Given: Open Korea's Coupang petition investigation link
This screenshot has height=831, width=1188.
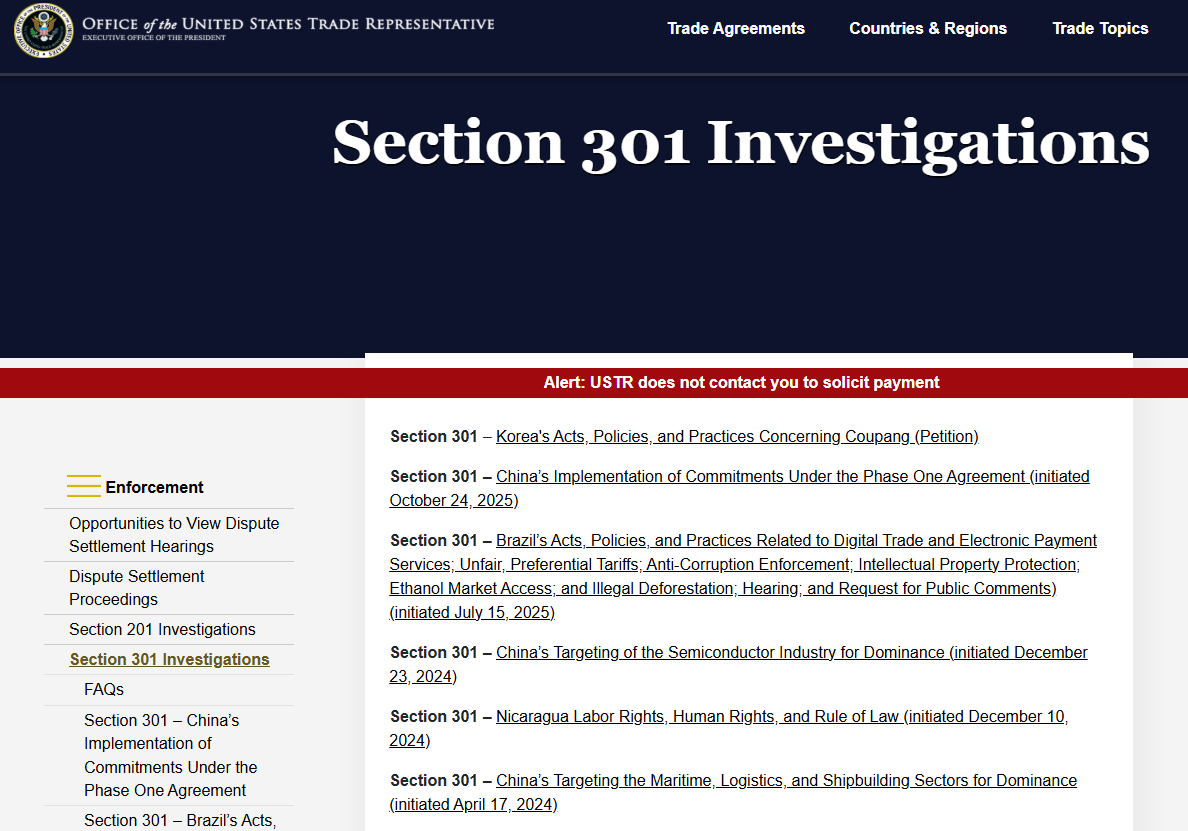Looking at the screenshot, I should click(736, 436).
